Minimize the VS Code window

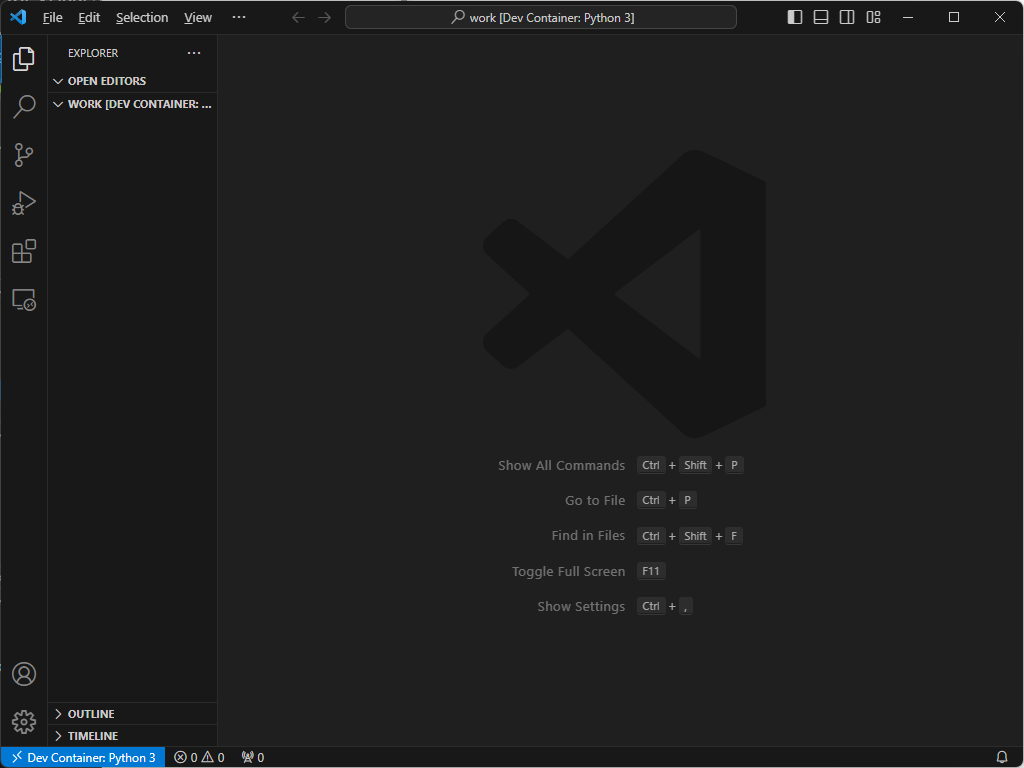pyautogui.click(x=908, y=18)
